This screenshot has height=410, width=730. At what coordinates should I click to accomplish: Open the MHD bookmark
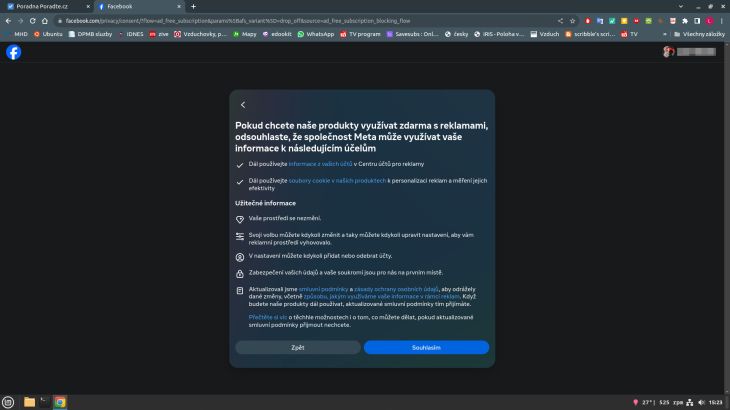click(x=16, y=34)
